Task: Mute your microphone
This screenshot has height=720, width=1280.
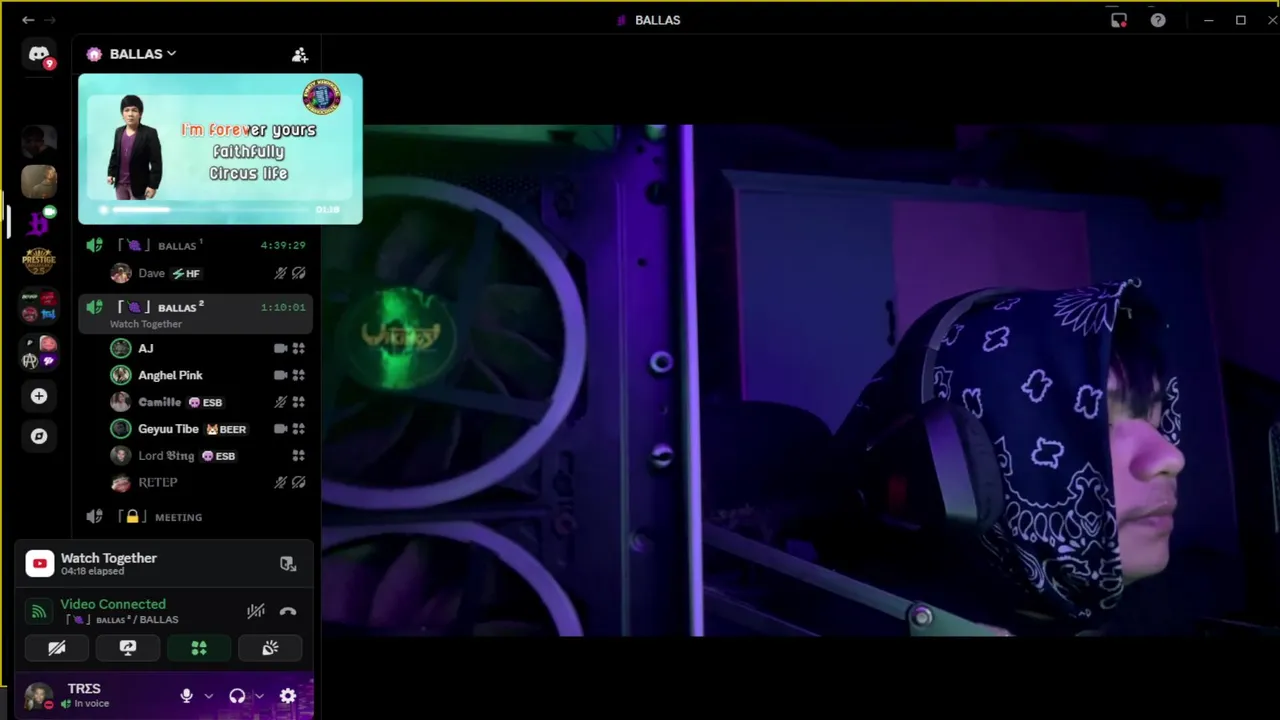Action: pyautogui.click(x=186, y=696)
